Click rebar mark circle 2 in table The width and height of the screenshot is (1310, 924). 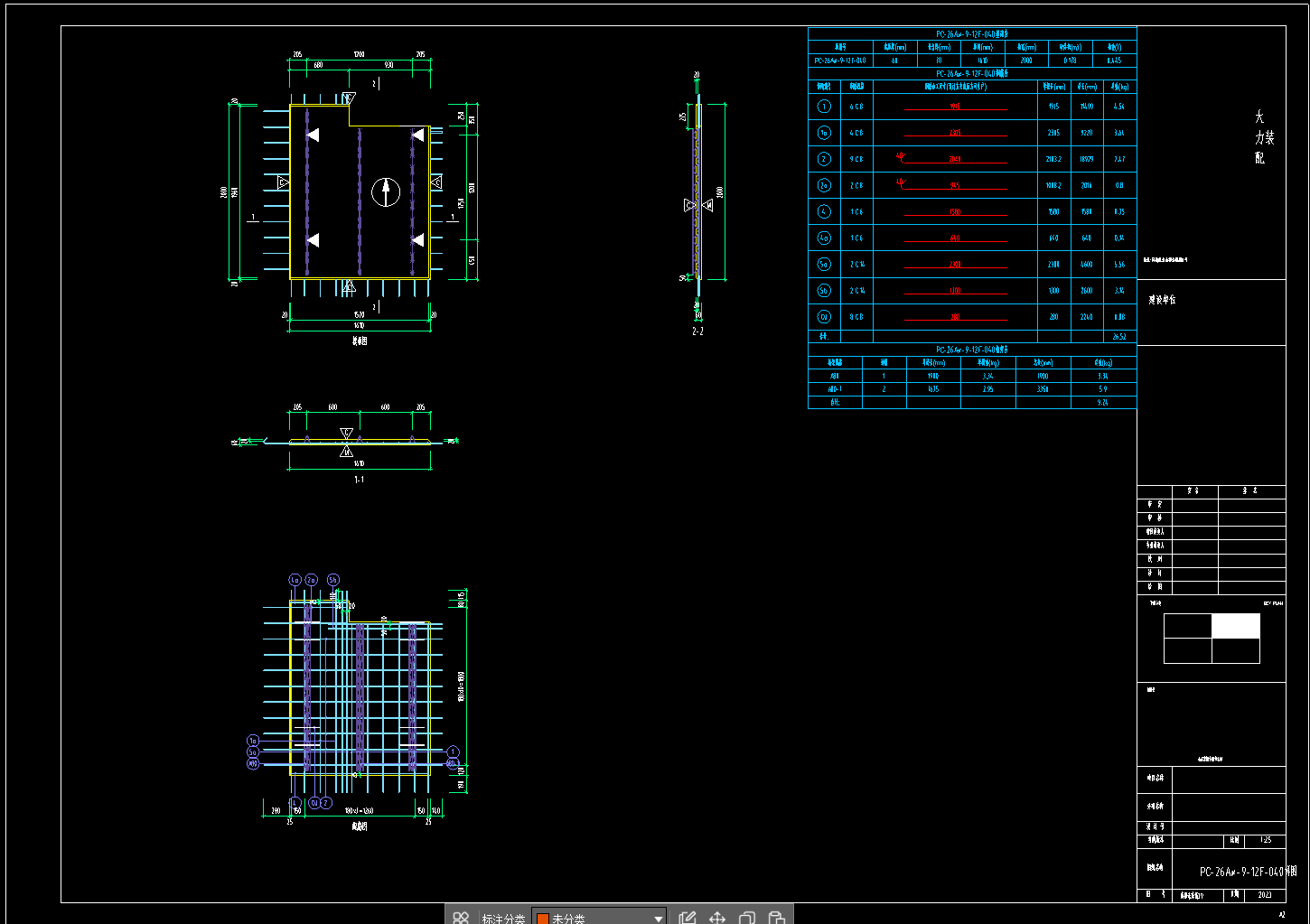pos(824,159)
